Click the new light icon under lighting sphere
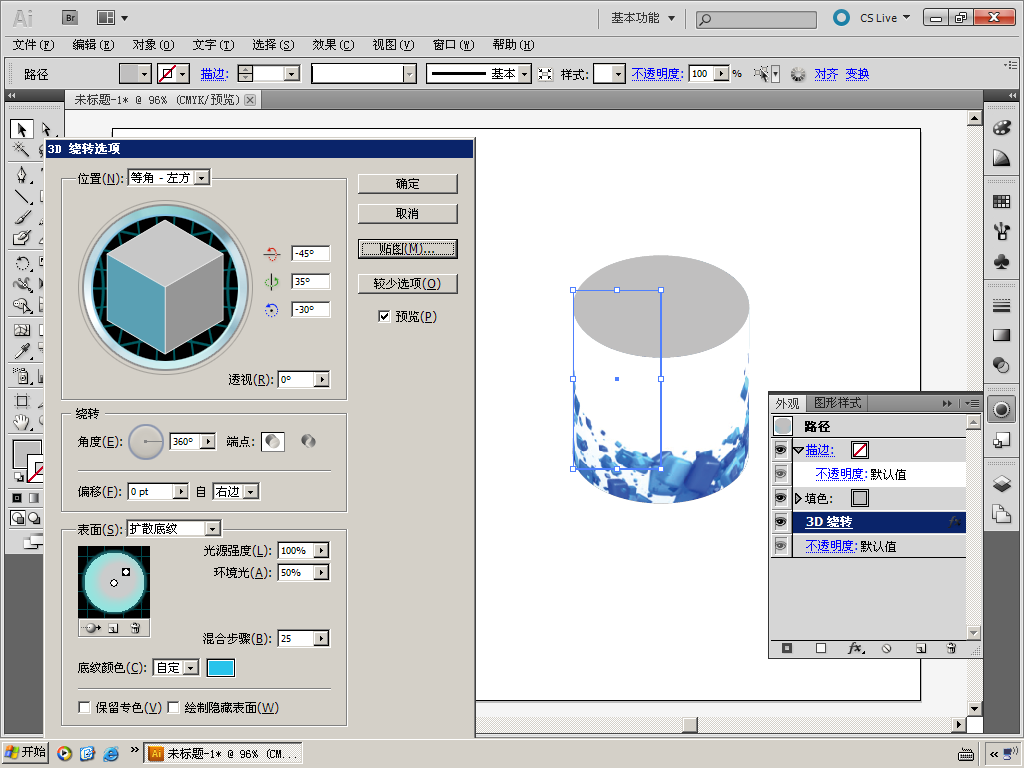Image resolution: width=1024 pixels, height=768 pixels. 113,628
